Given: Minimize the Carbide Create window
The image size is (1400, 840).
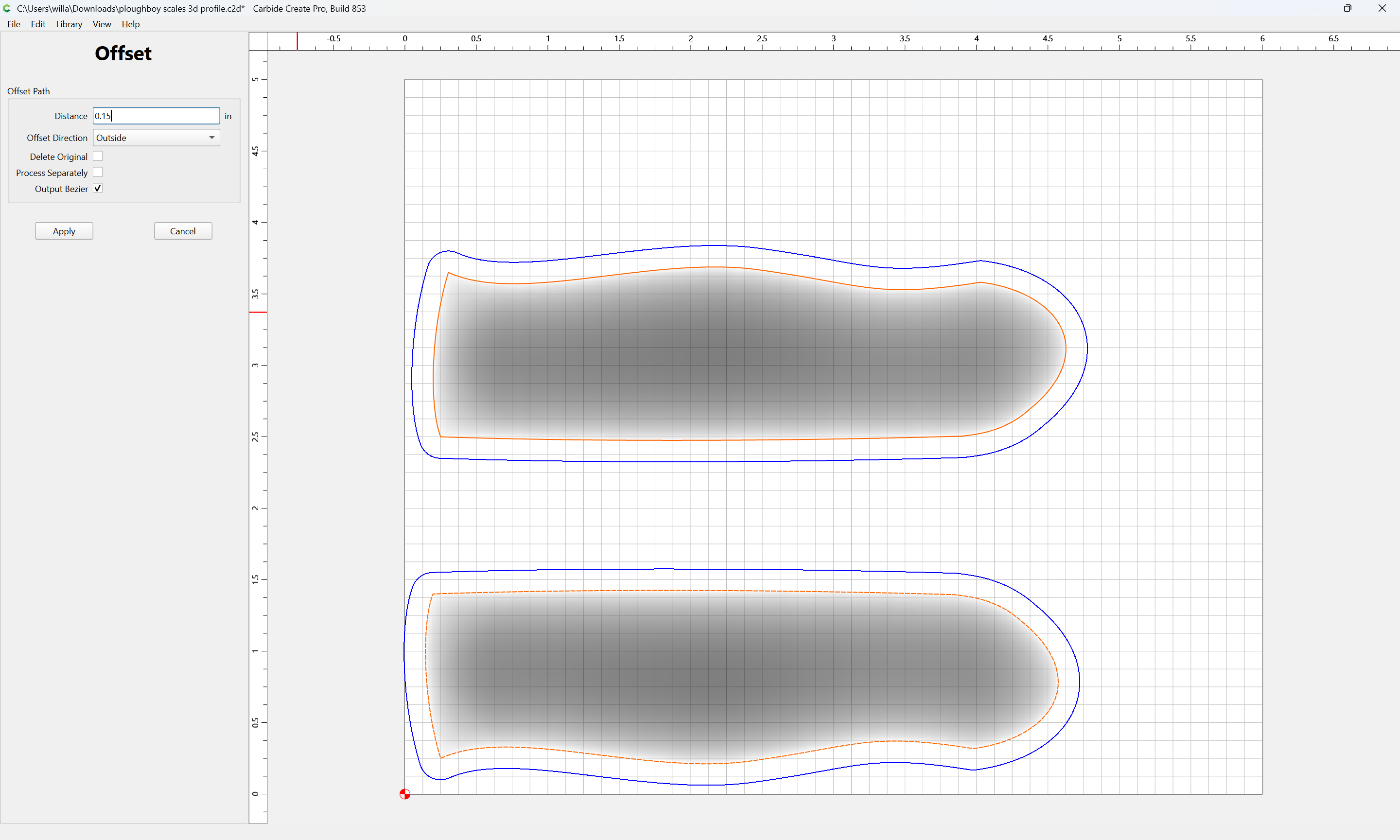Looking at the screenshot, I should click(1314, 8).
